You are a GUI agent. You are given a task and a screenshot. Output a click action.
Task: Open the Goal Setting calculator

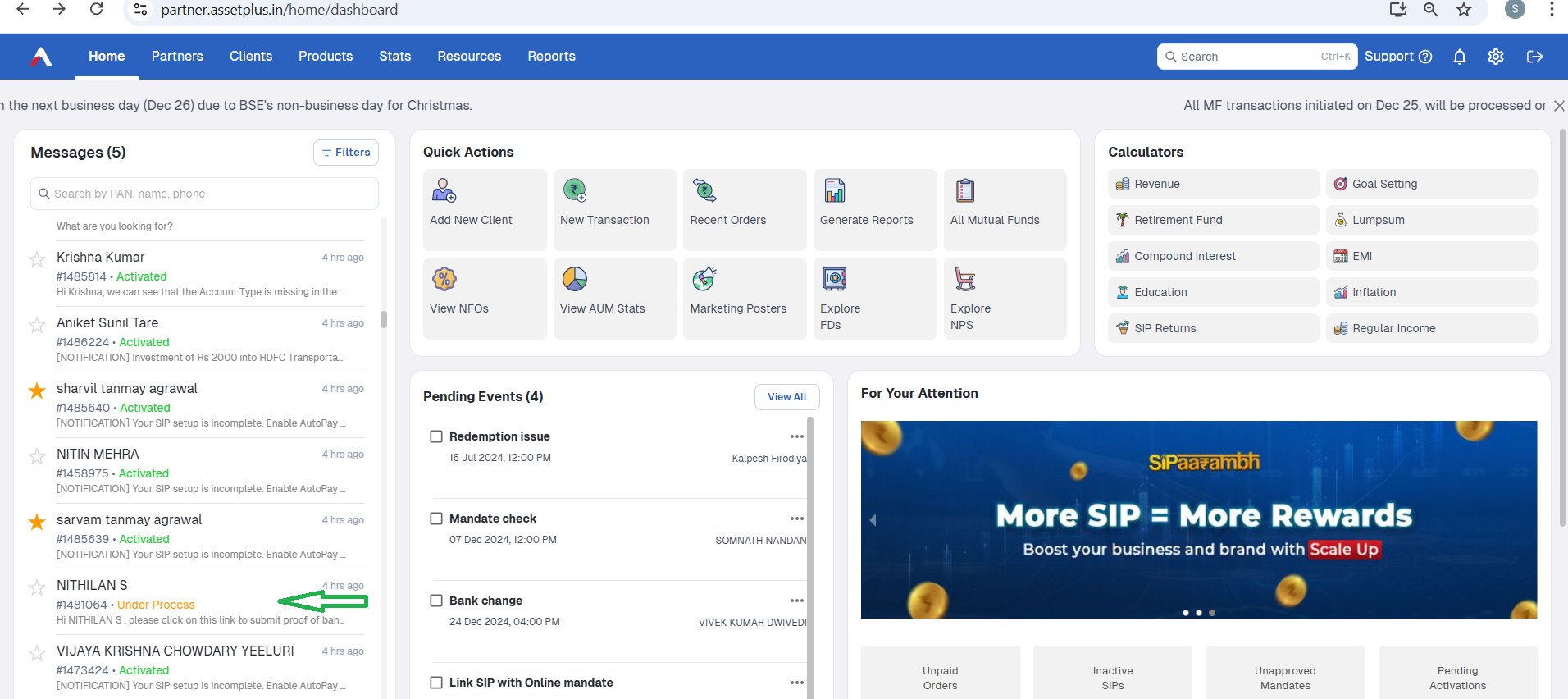pyautogui.click(x=1431, y=184)
